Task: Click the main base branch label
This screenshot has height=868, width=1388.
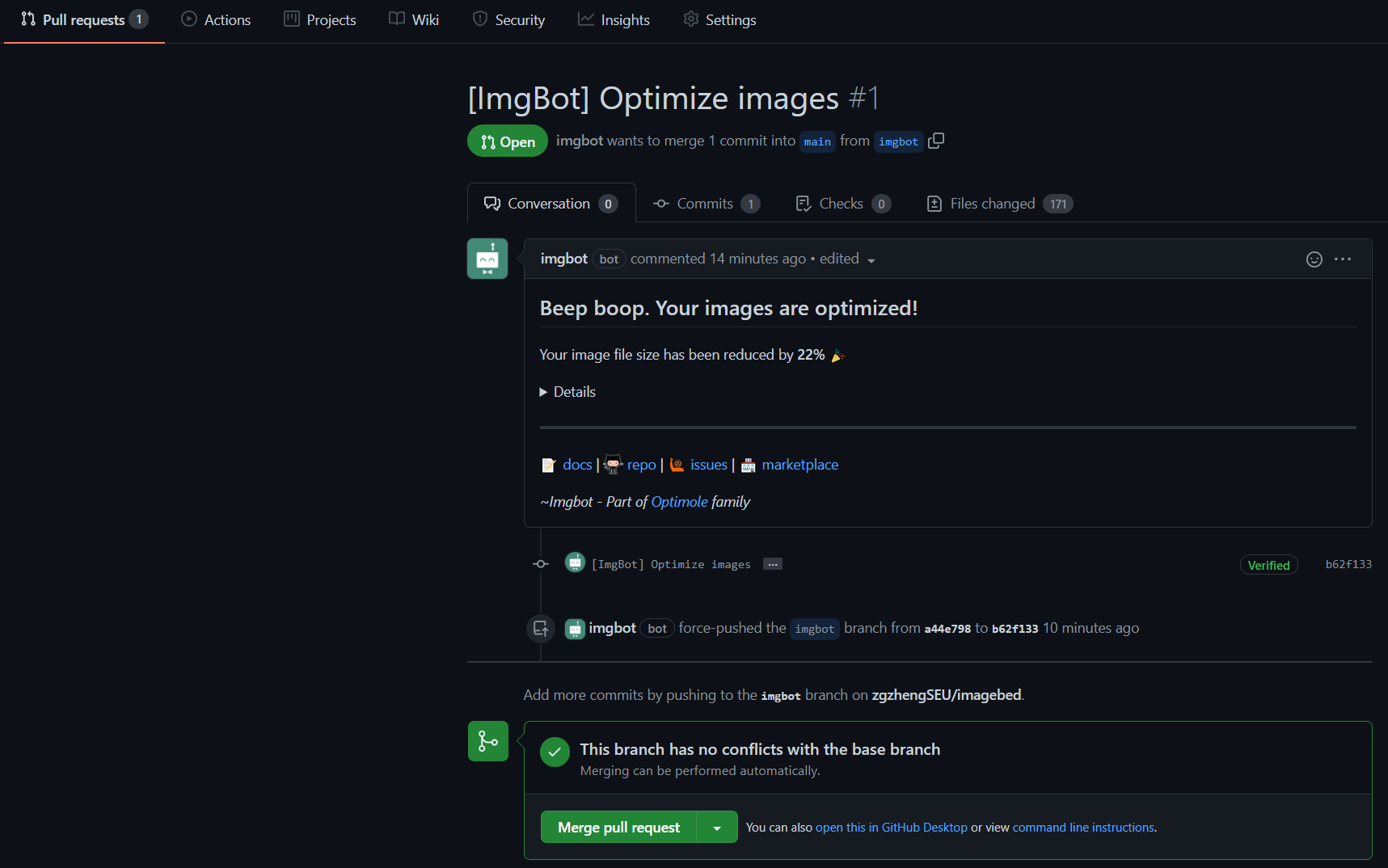Action: (x=817, y=141)
